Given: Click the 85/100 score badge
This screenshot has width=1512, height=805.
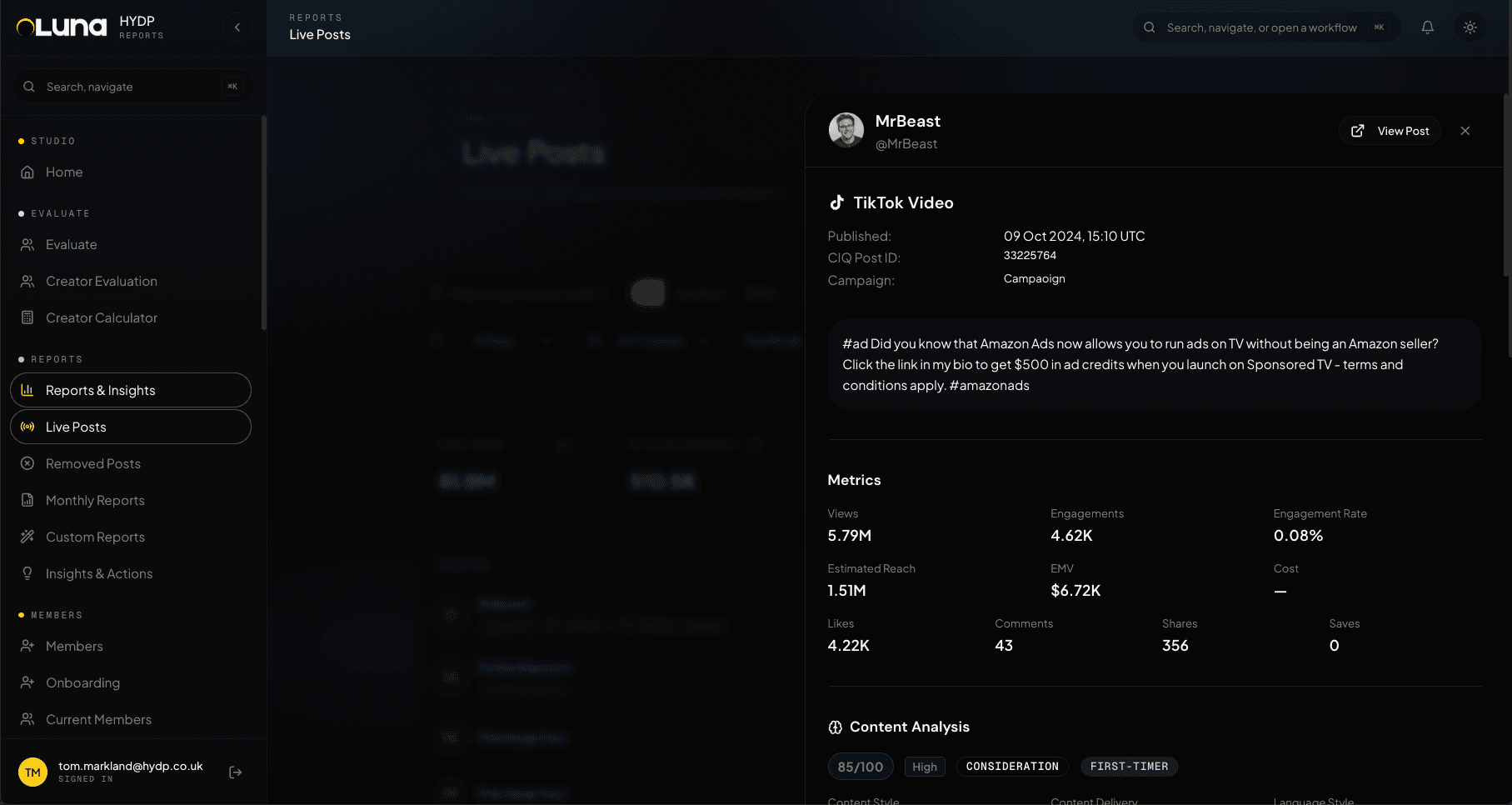Looking at the screenshot, I should (x=861, y=767).
